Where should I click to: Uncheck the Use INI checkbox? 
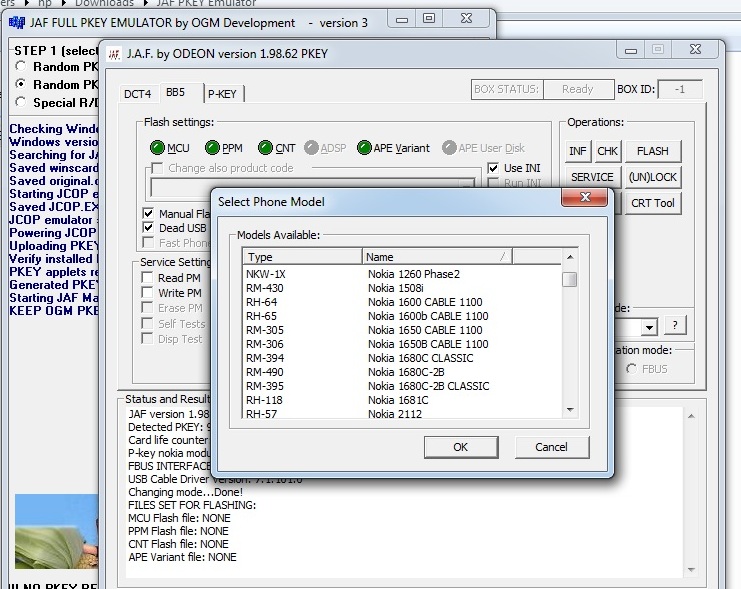(493, 168)
